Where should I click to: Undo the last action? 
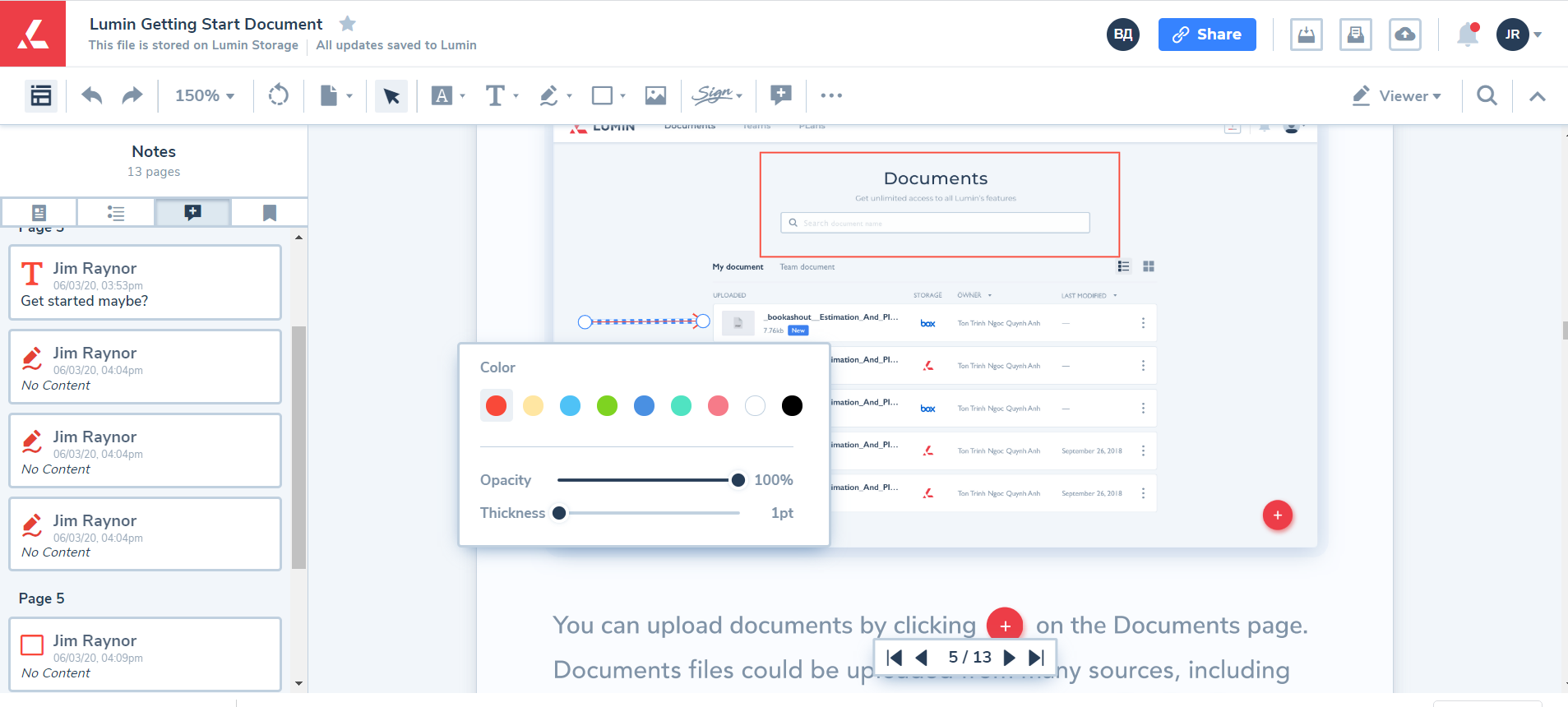click(x=92, y=96)
